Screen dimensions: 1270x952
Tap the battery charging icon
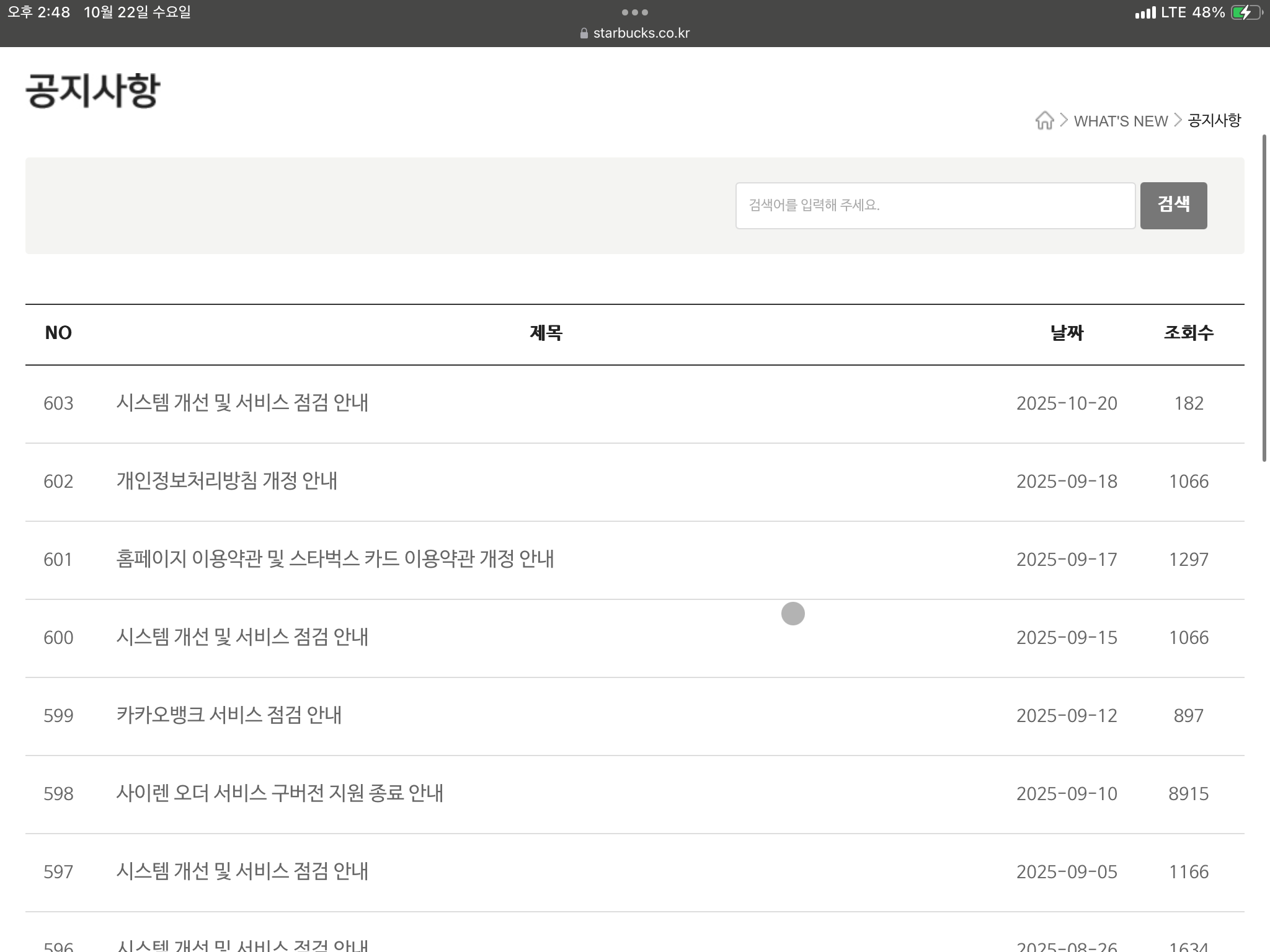(1246, 12)
